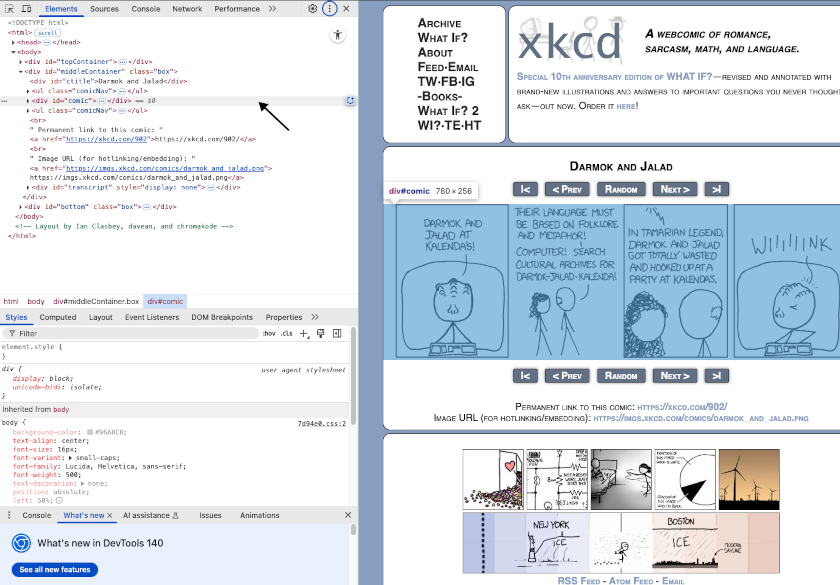Viewport: 840px width, 585px height.
Task: Activate the inspect element picker icon
Action: [9, 8]
